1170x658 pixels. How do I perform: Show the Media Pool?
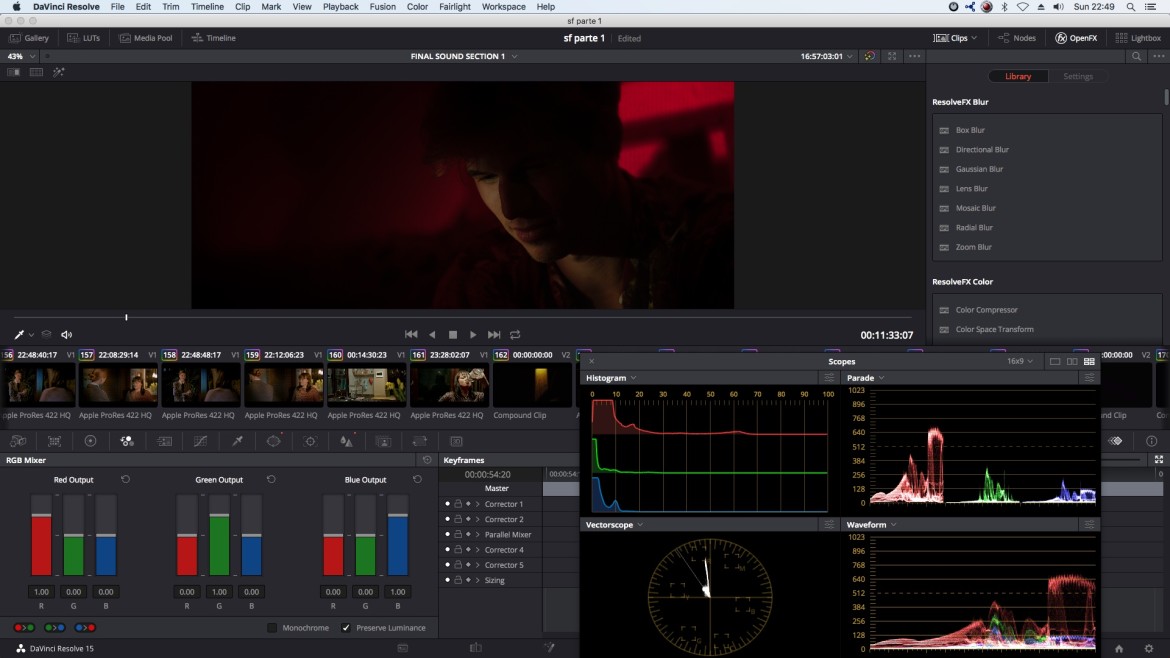coord(146,38)
